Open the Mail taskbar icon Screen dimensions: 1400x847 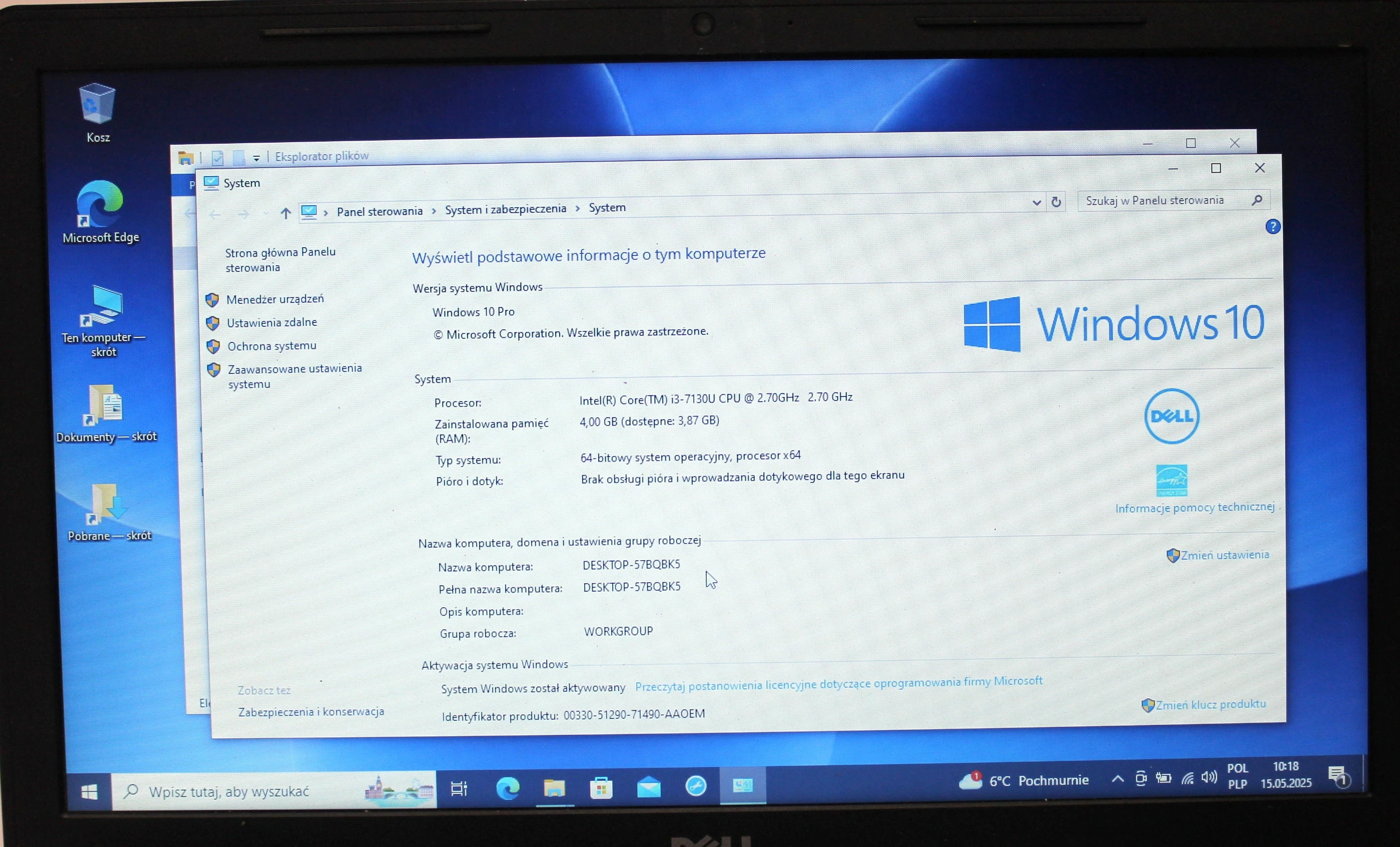[648, 787]
